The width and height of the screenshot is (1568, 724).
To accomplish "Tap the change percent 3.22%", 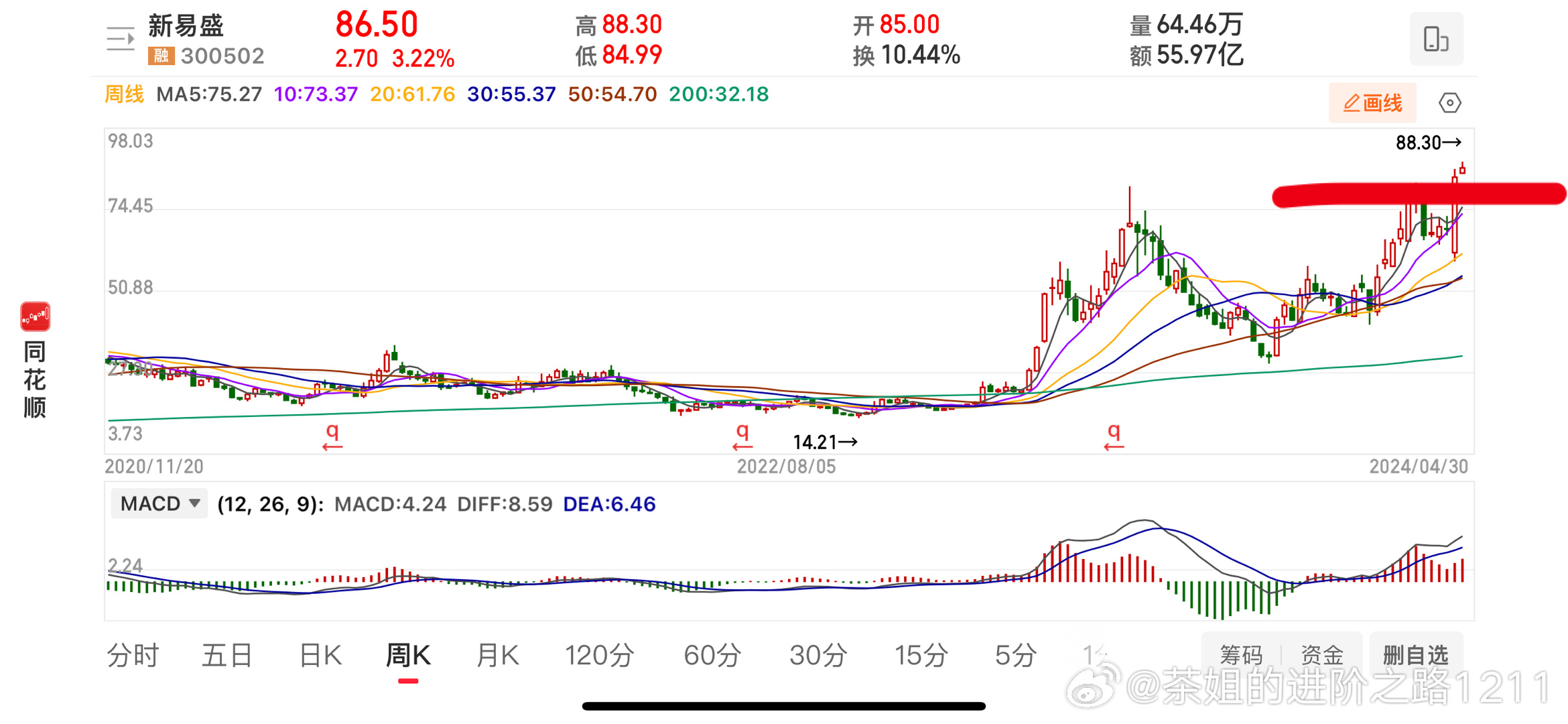I will [x=423, y=58].
